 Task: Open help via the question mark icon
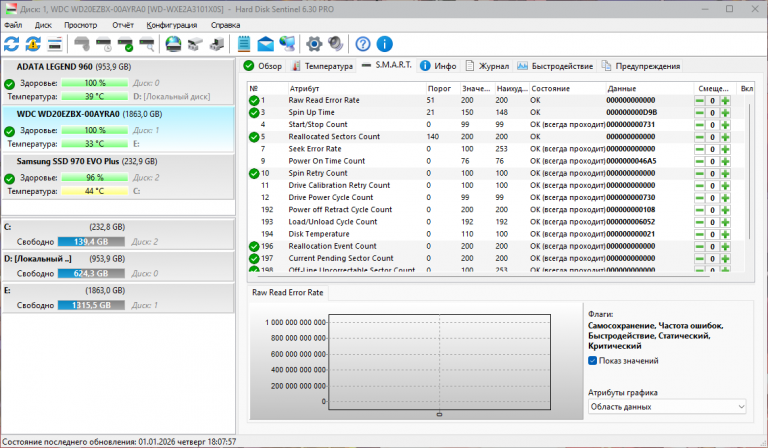coord(363,44)
